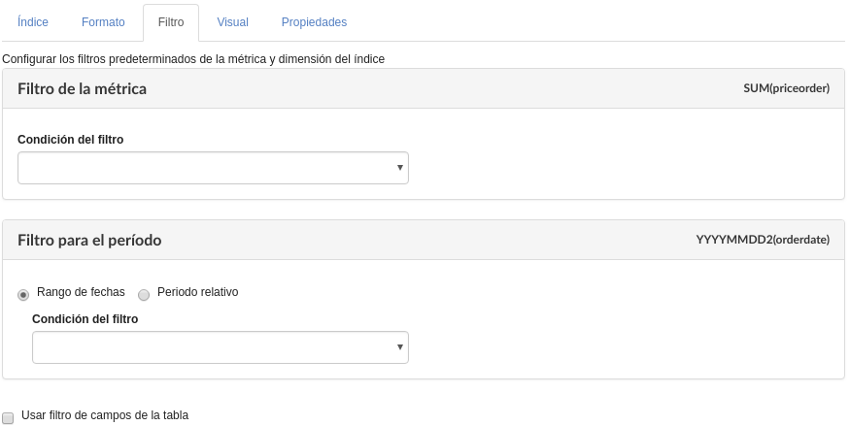
Task: Click Condición del filtro label in metric panel
Action: click(x=71, y=140)
